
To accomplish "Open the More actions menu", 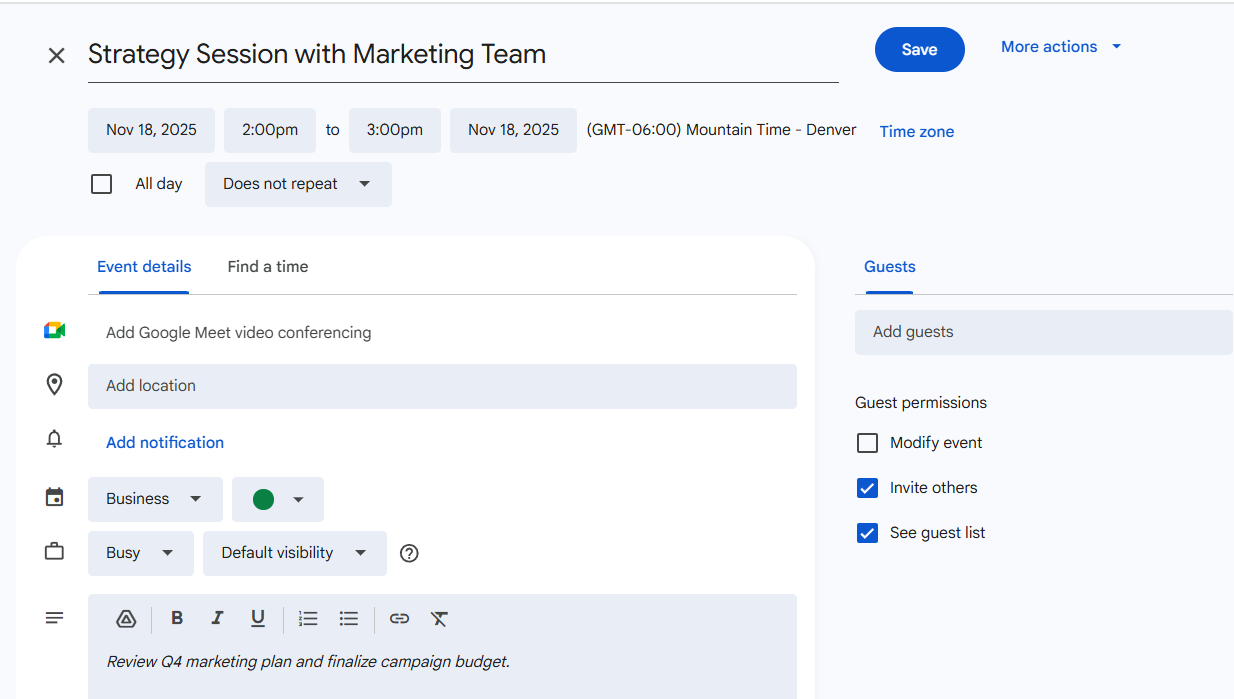I will click(x=1060, y=47).
